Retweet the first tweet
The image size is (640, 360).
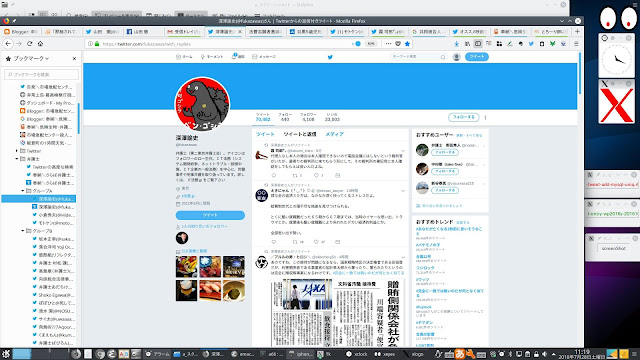[x=295, y=176]
